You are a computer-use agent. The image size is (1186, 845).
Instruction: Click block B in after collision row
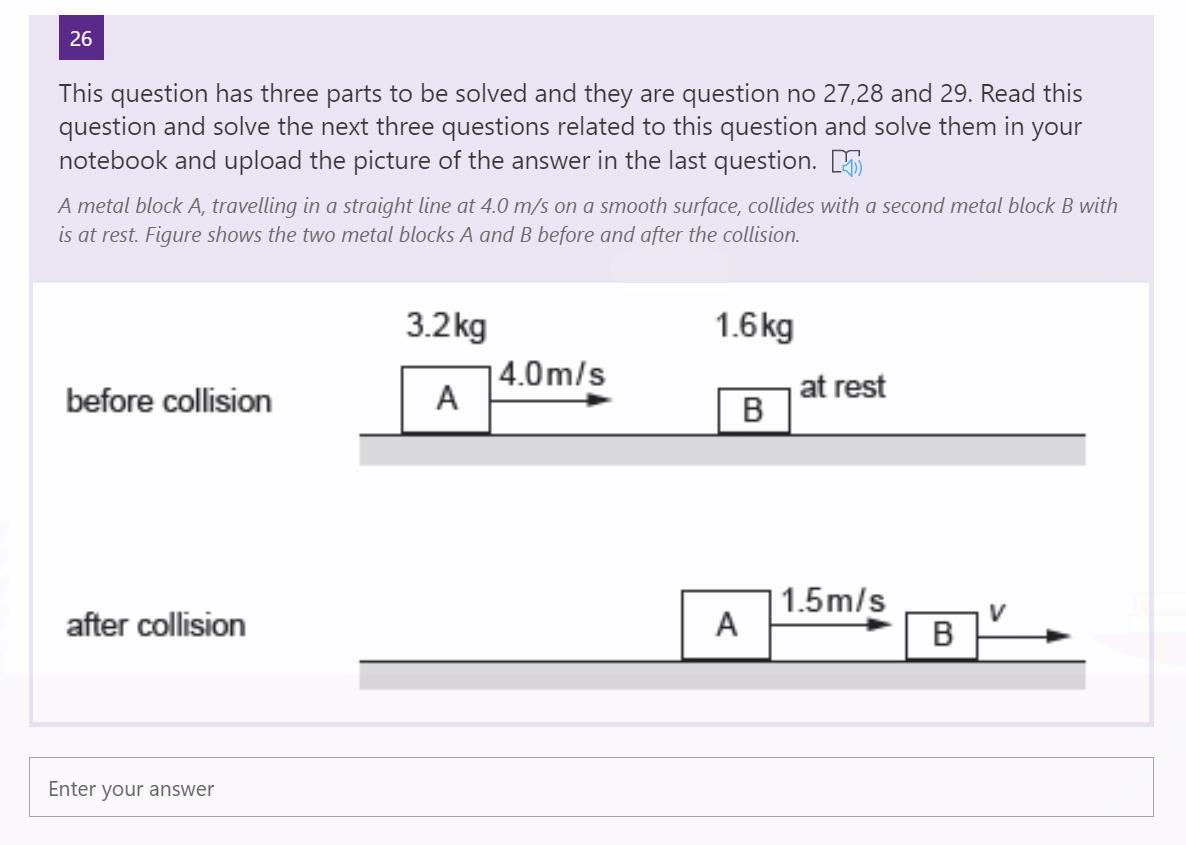(942, 635)
